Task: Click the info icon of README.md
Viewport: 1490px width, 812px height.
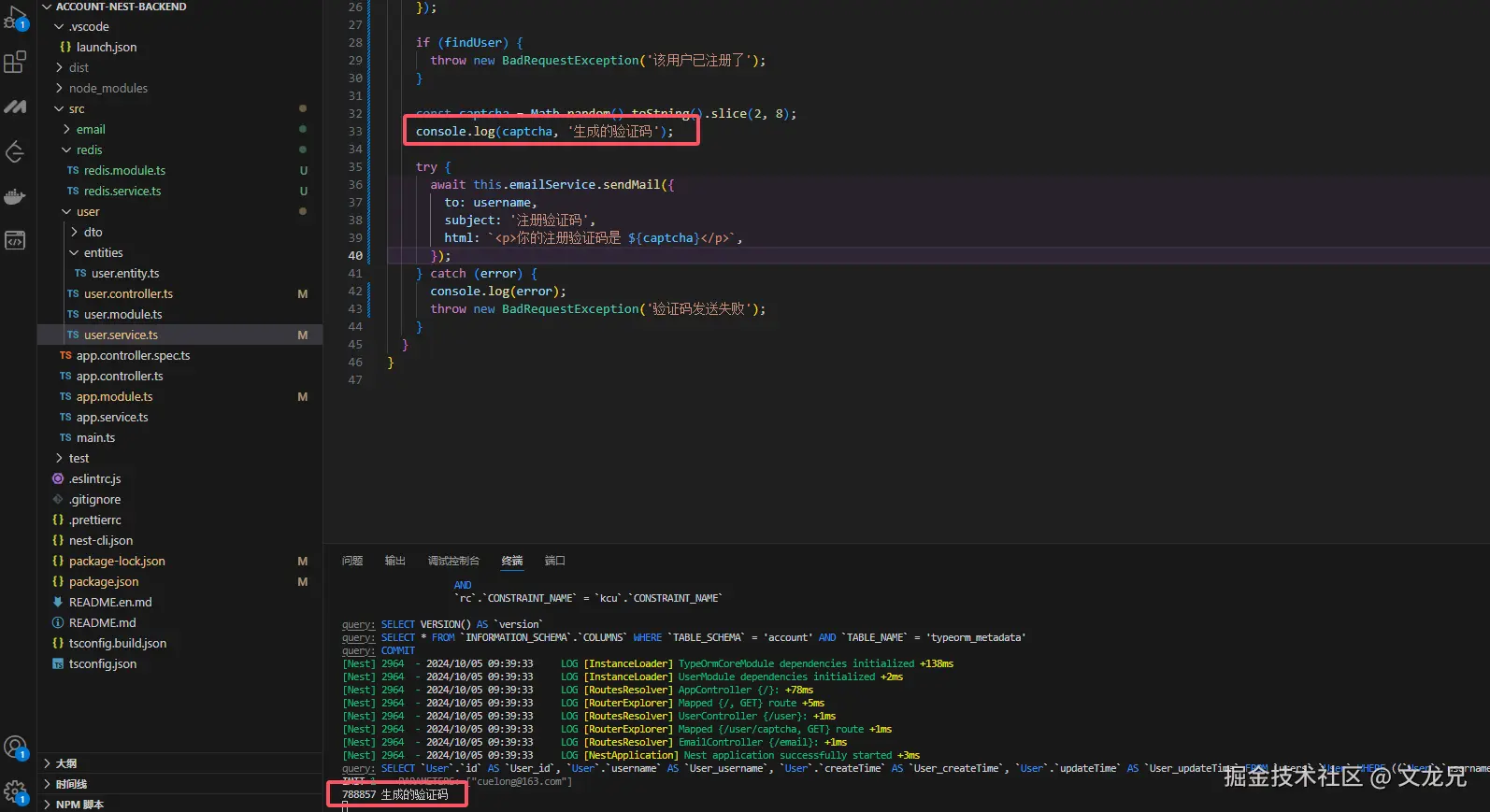Action: click(x=58, y=622)
